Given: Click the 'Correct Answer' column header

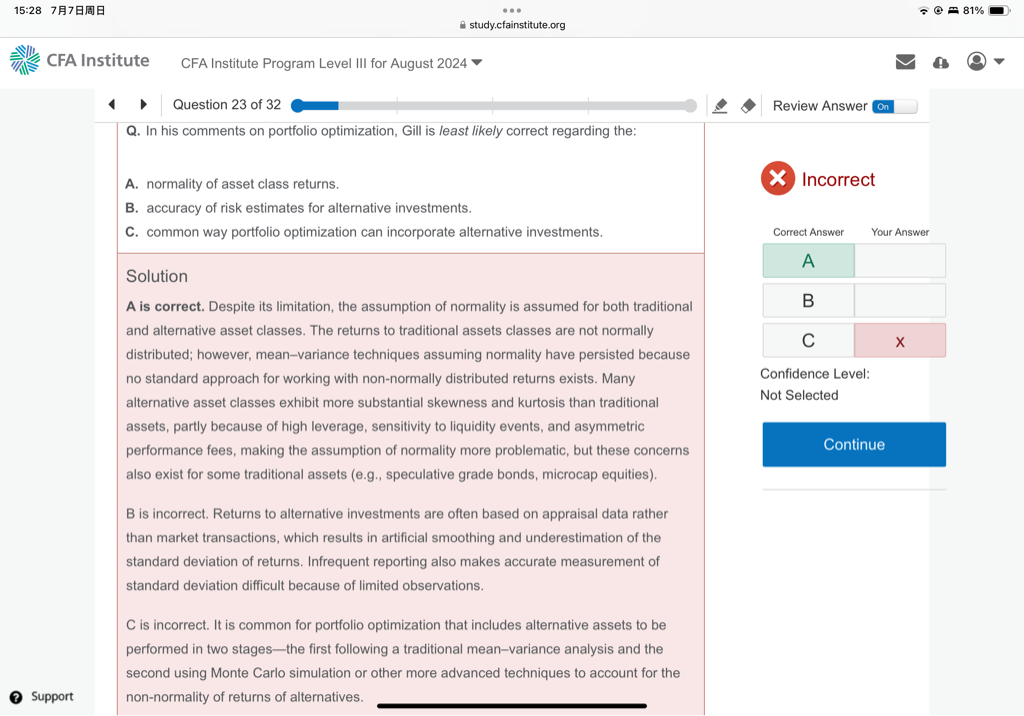Looking at the screenshot, I should tap(808, 232).
